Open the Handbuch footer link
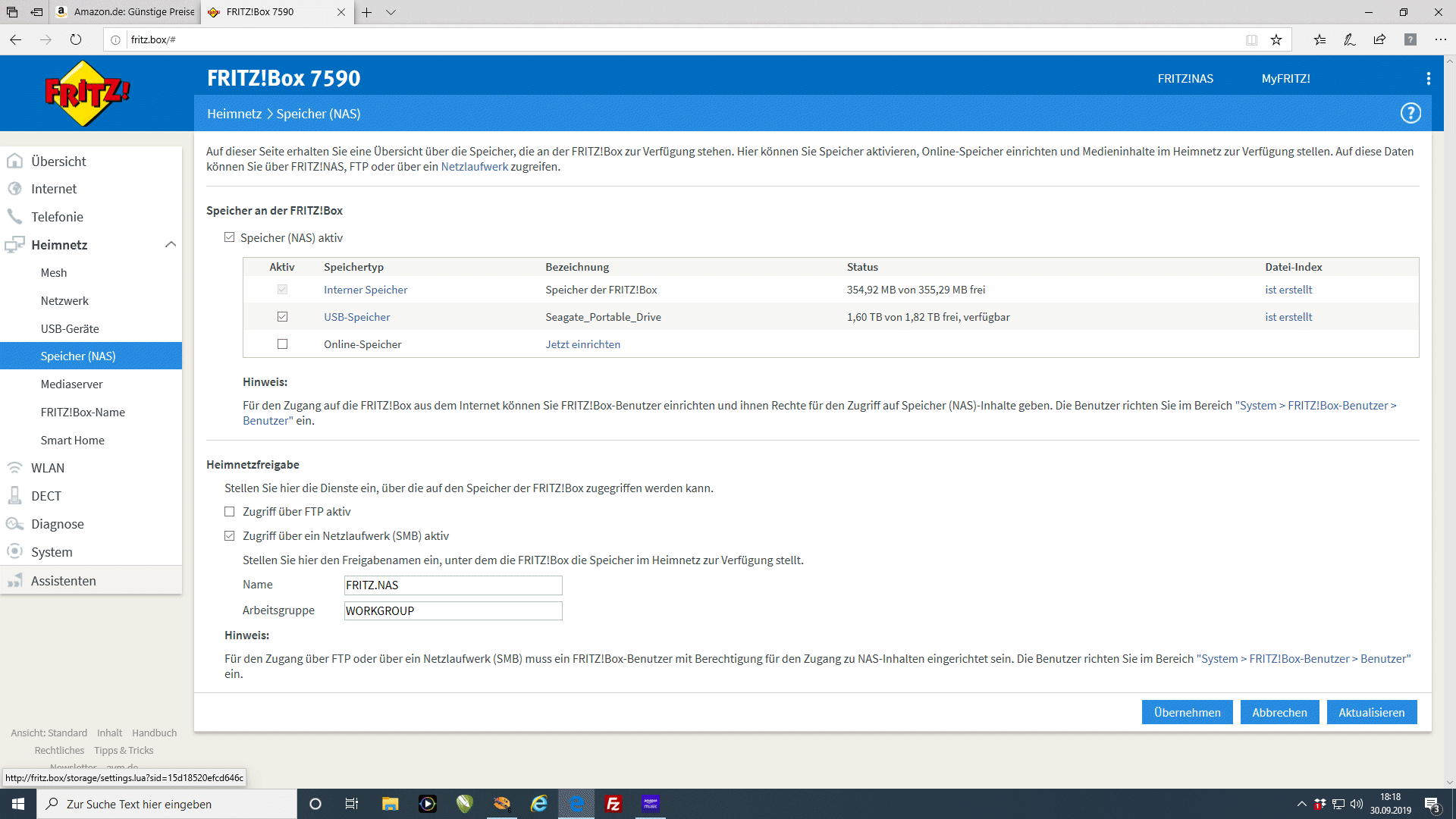The height and width of the screenshot is (819, 1456). [154, 733]
